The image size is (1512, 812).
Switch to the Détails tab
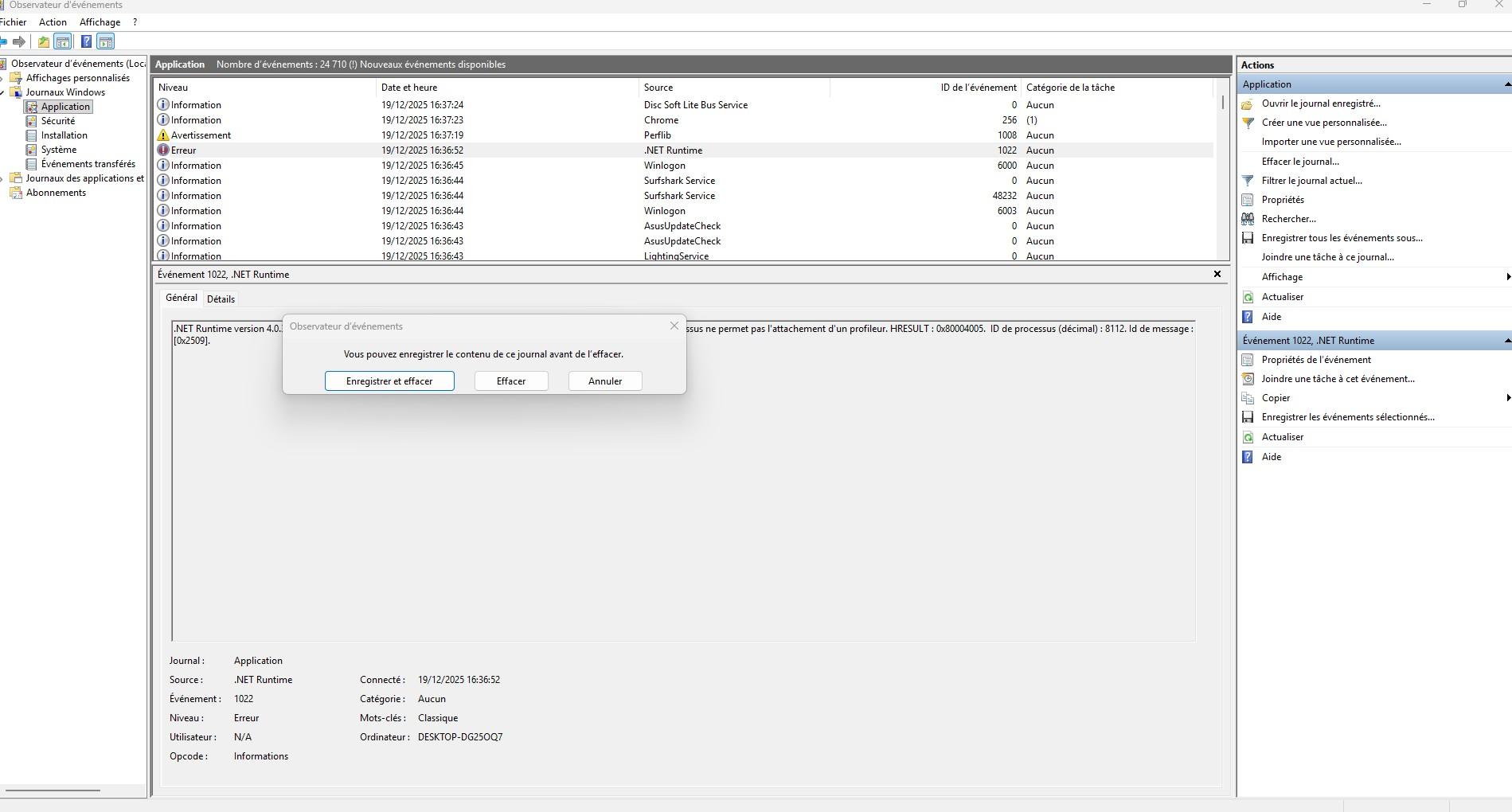point(221,299)
